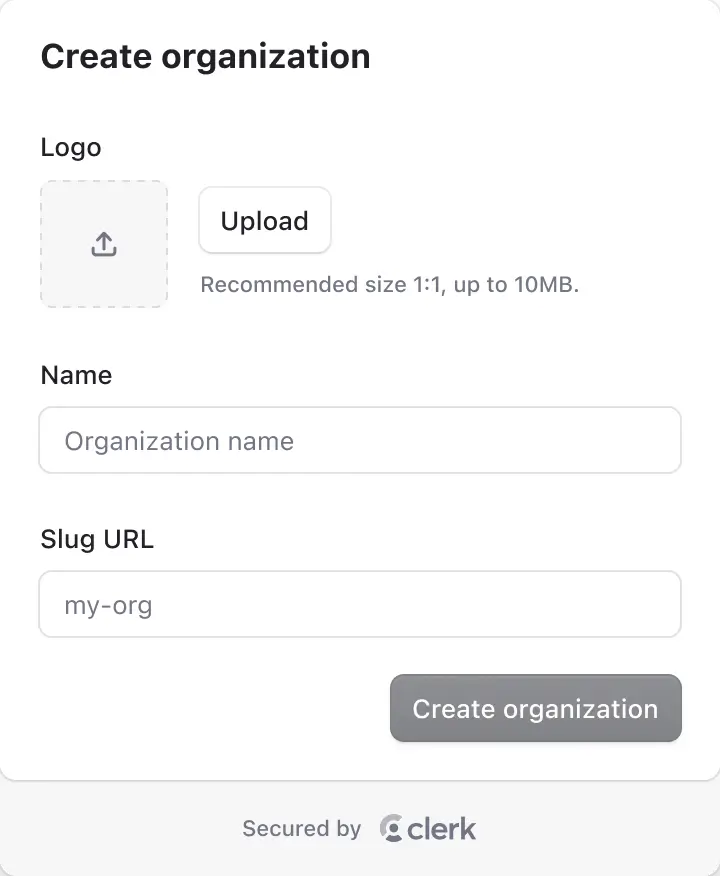Open the 'Secured by clerk' link
The height and width of the screenshot is (876, 720).
coord(358,828)
